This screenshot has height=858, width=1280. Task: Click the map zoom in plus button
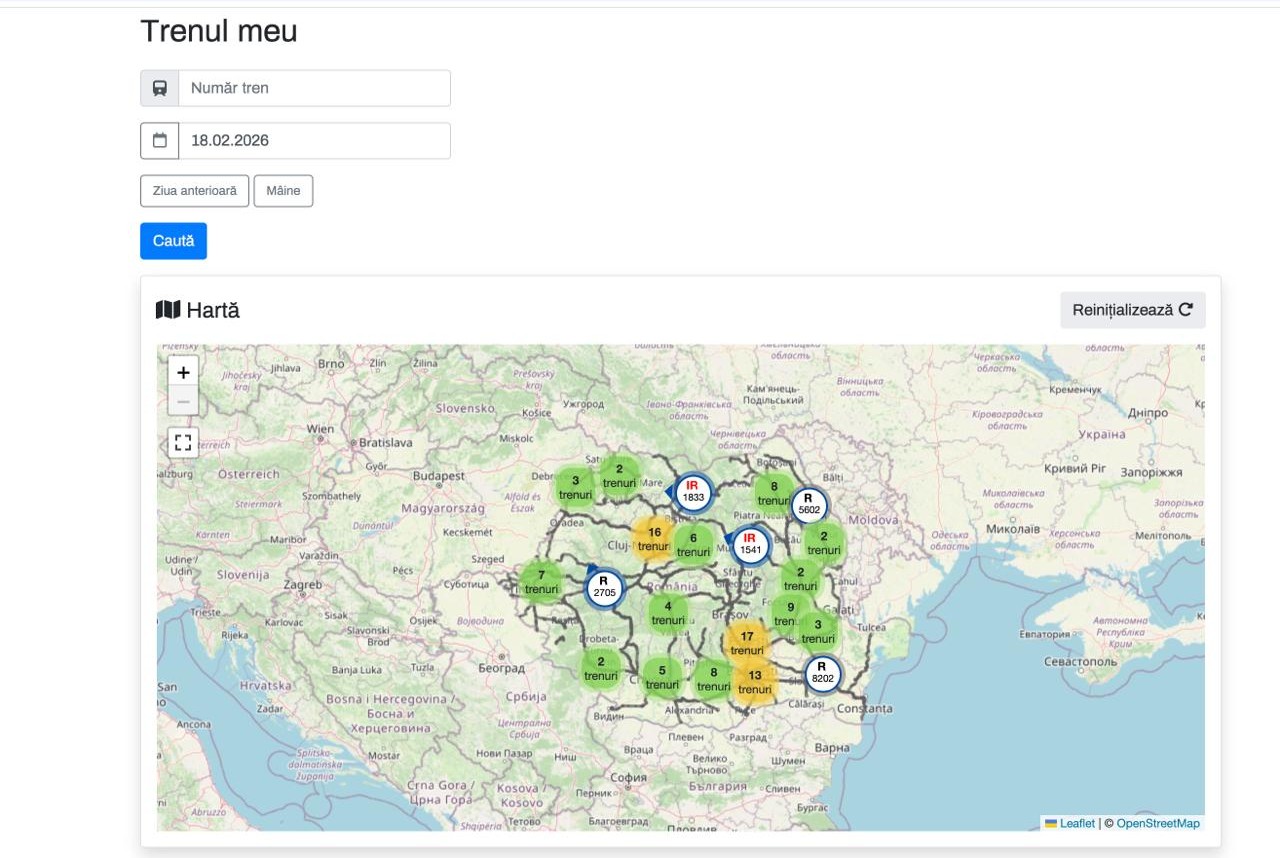point(183,372)
